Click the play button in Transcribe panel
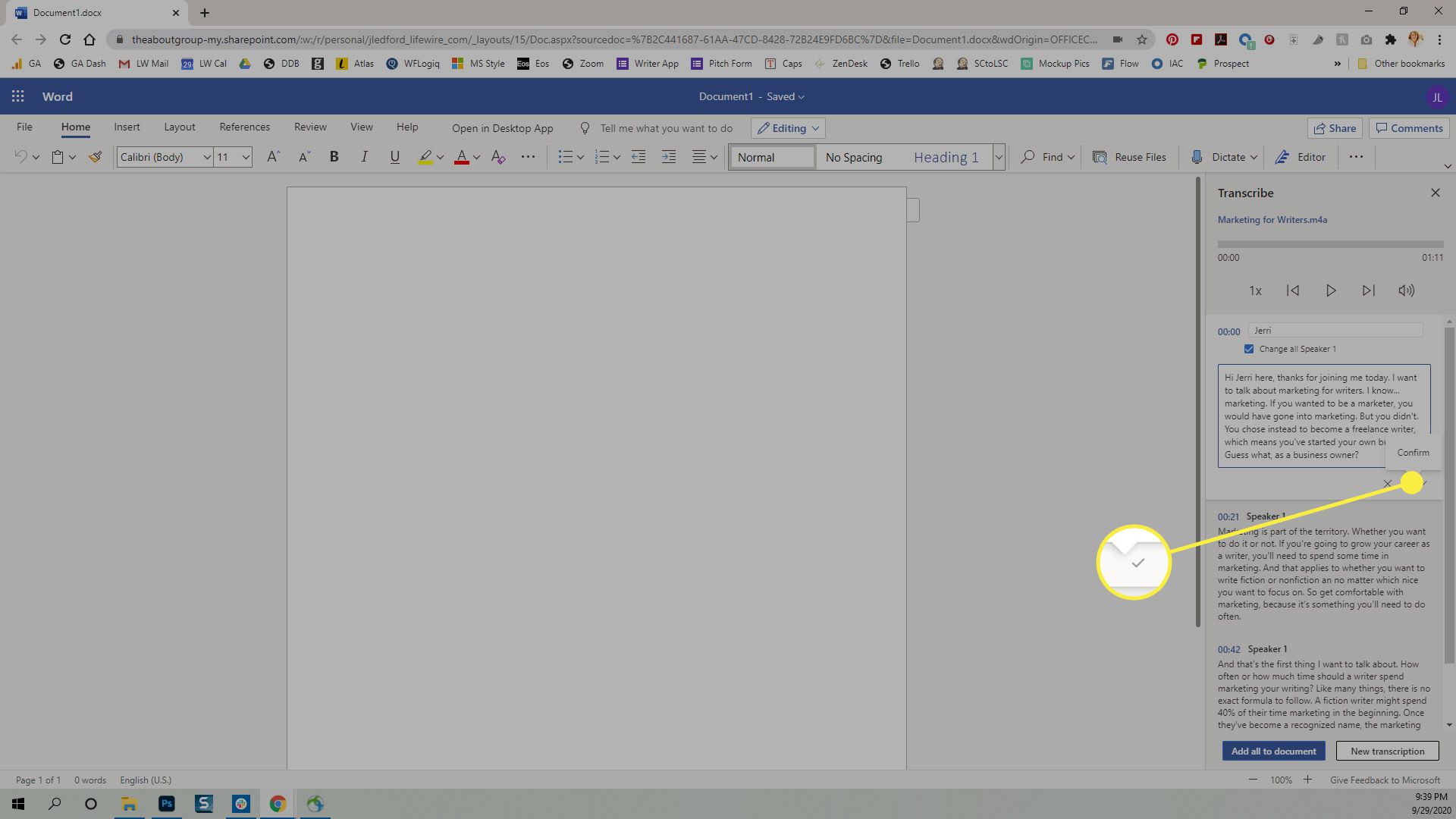Viewport: 1456px width, 819px height. click(x=1331, y=291)
